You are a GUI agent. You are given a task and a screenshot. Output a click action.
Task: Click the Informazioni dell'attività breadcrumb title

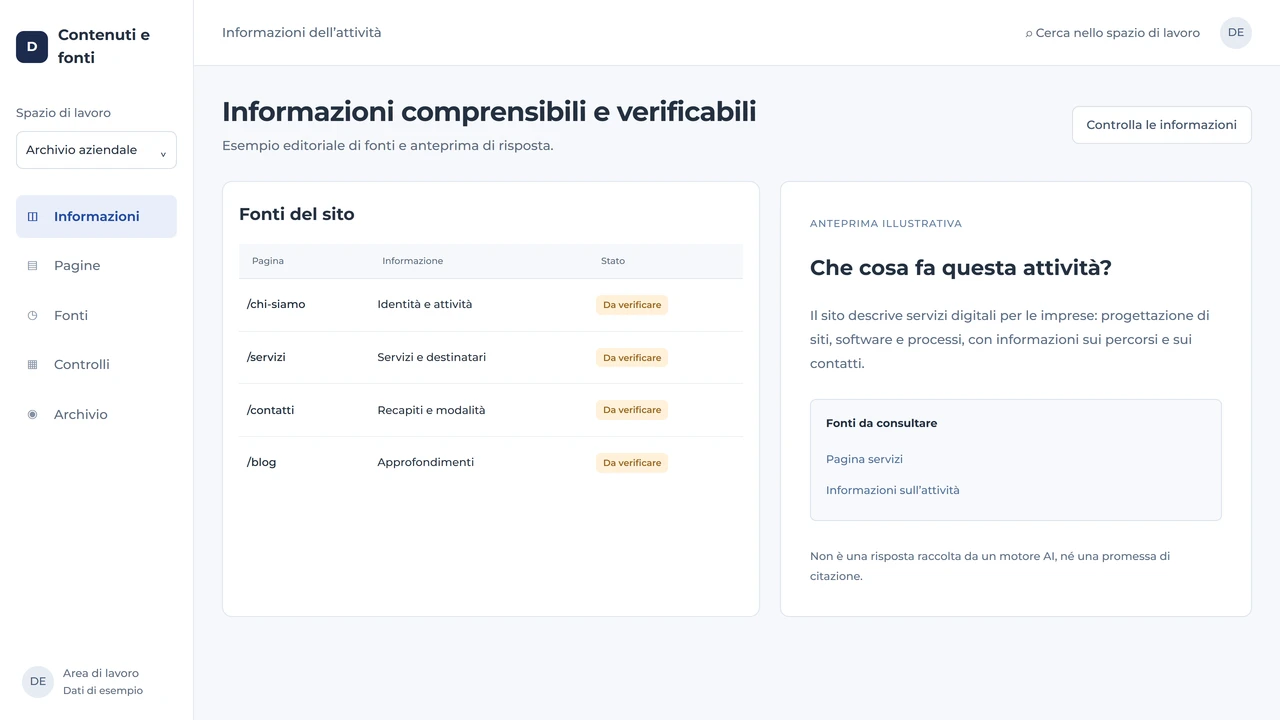[302, 33]
